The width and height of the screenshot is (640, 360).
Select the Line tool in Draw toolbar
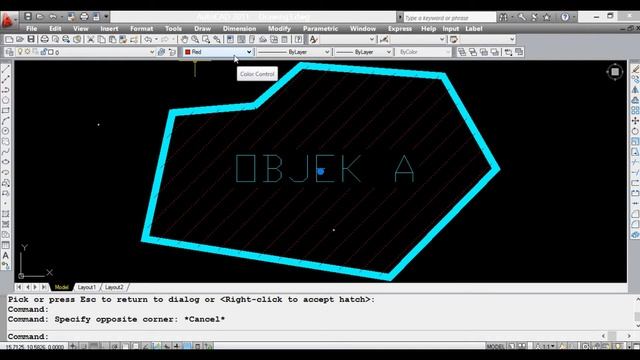(x=6, y=69)
